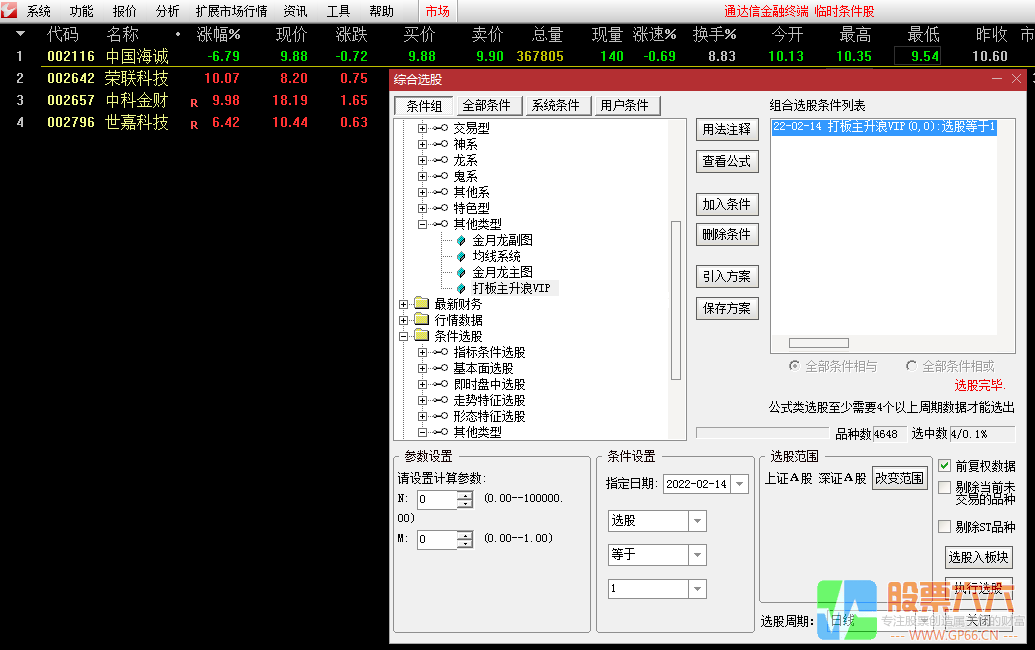Select 指标条件选股 tree item
The height and width of the screenshot is (650, 1035).
click(489, 352)
